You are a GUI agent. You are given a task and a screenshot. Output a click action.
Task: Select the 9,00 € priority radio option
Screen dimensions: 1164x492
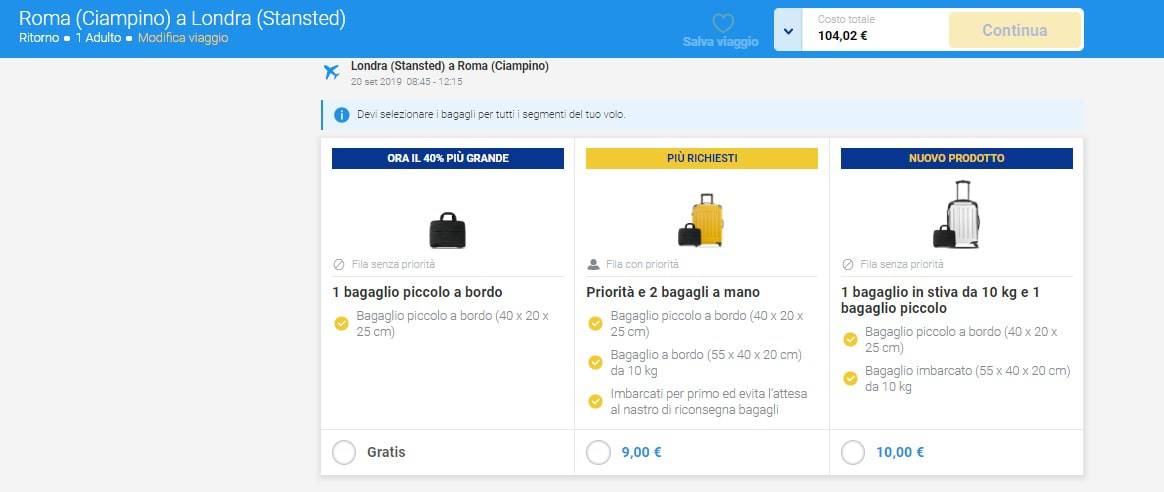598,452
